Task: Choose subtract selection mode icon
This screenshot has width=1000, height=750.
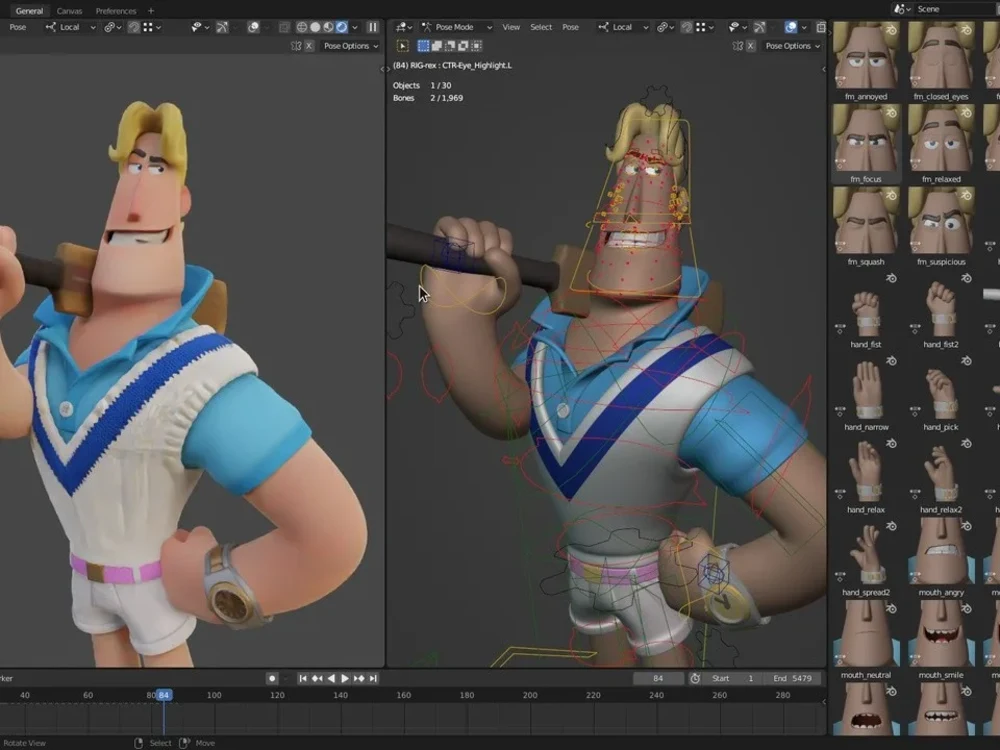Action: pyautogui.click(x=450, y=46)
